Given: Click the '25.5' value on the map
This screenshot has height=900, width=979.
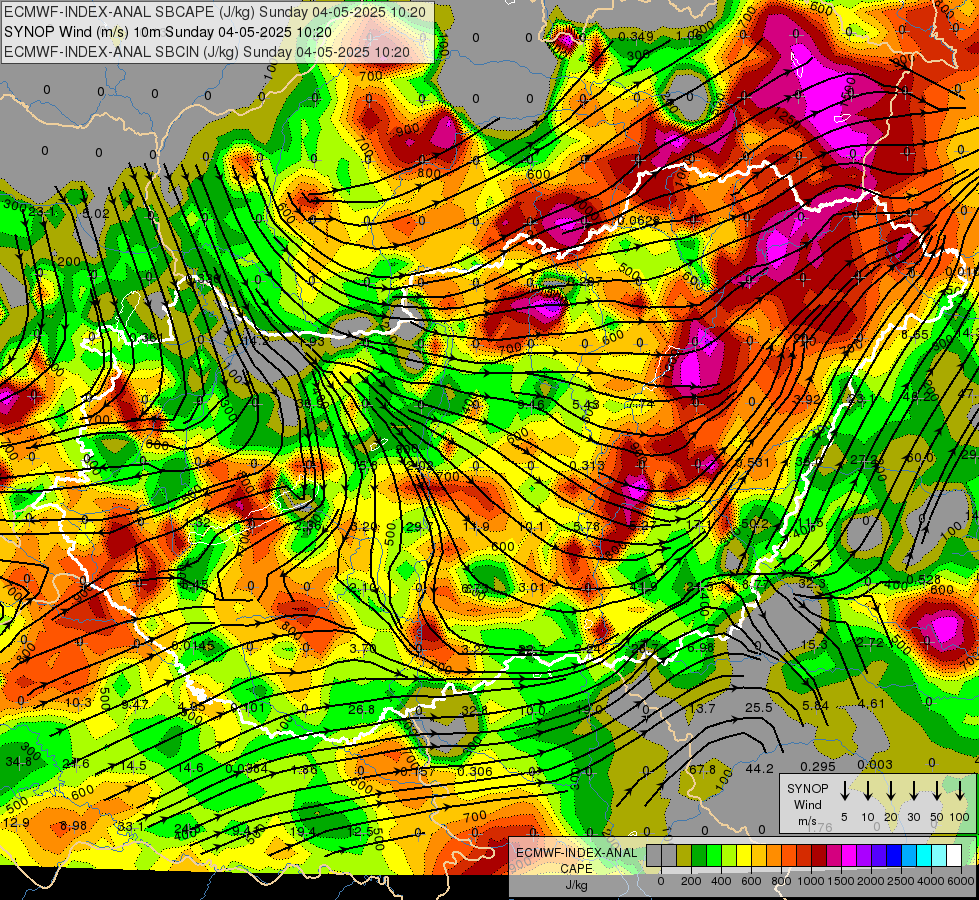Looking at the screenshot, I should click(x=759, y=708).
